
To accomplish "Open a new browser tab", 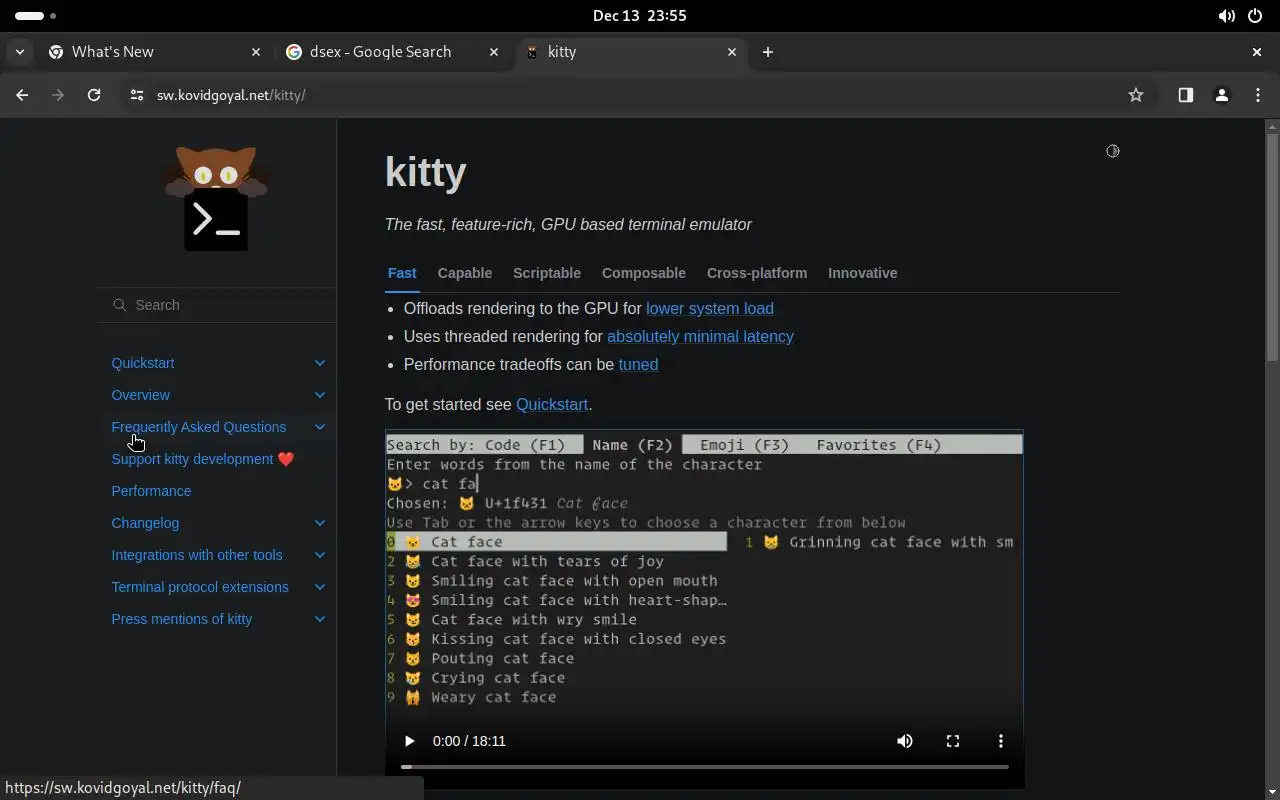I will (x=767, y=52).
